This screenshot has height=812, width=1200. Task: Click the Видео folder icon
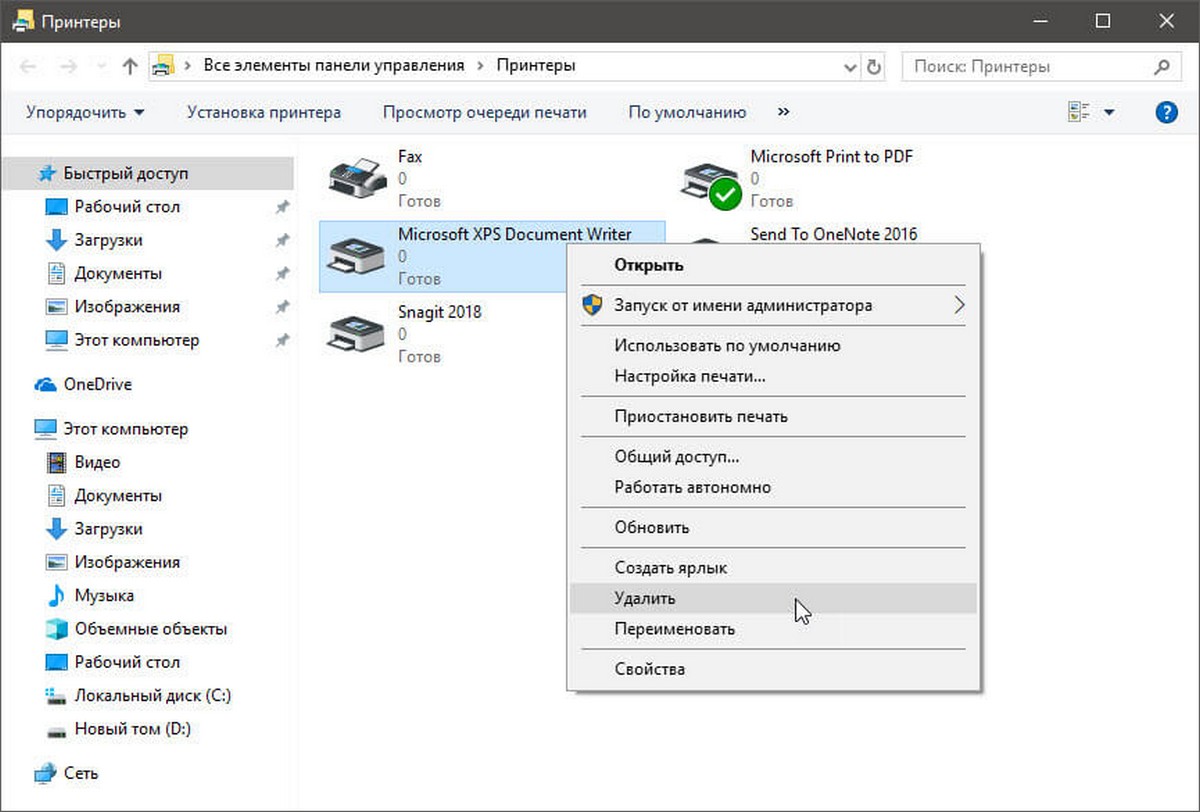(57, 462)
